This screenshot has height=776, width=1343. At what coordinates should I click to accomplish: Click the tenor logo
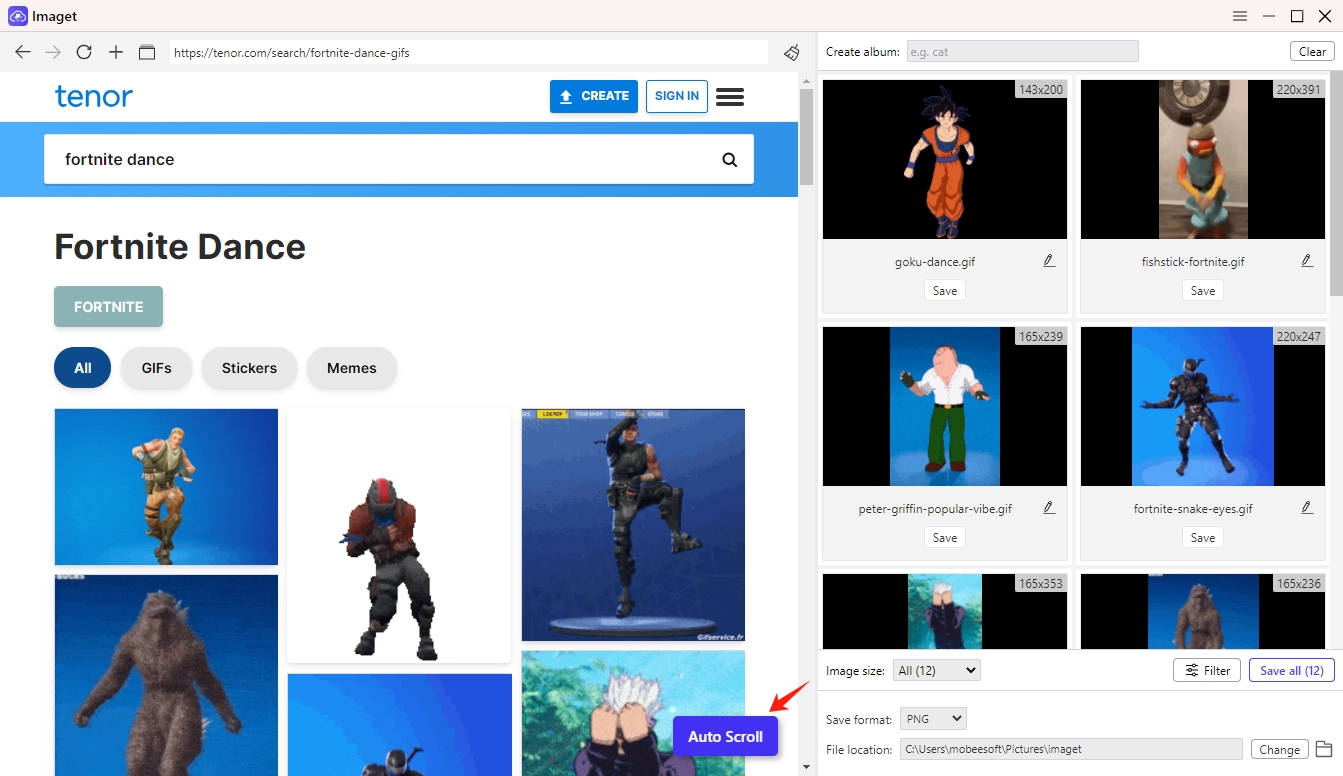[94, 96]
